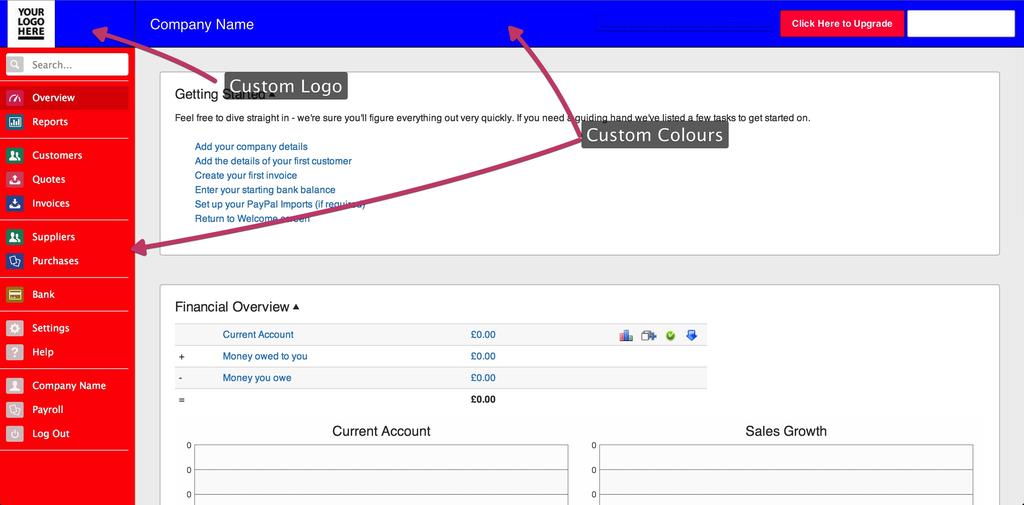Open Invoices via its sidebar icon

(15, 204)
